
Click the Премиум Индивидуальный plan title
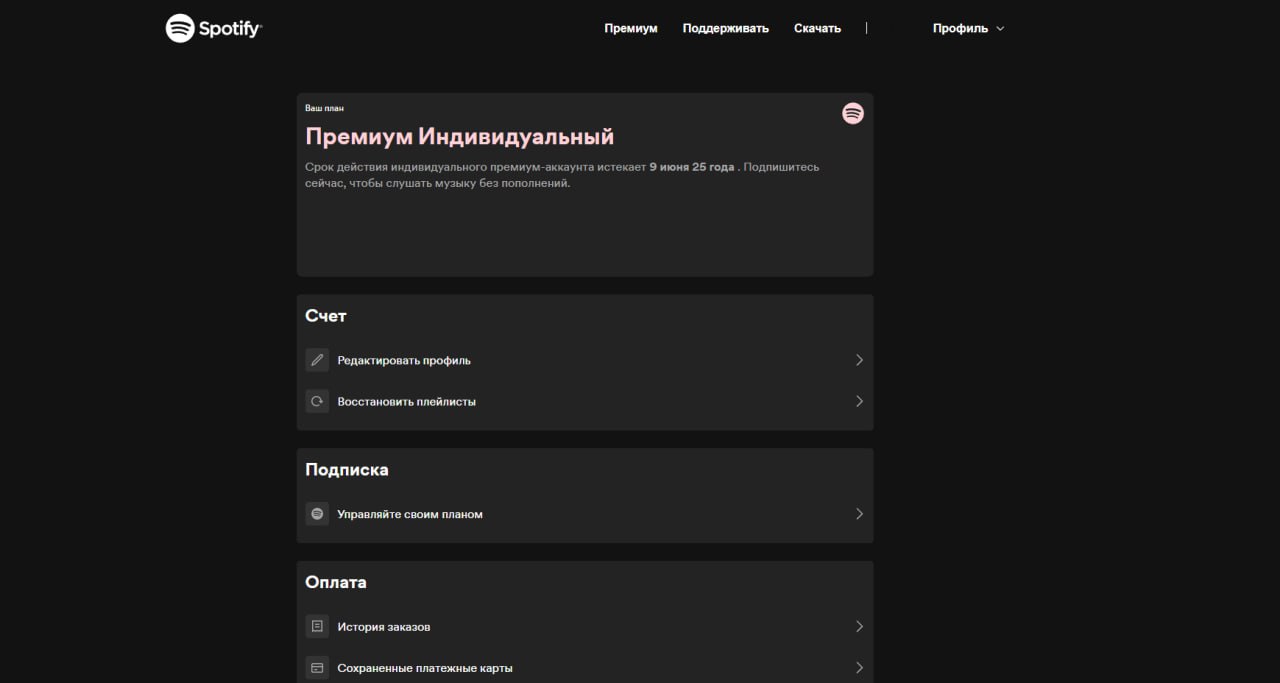[x=460, y=136]
